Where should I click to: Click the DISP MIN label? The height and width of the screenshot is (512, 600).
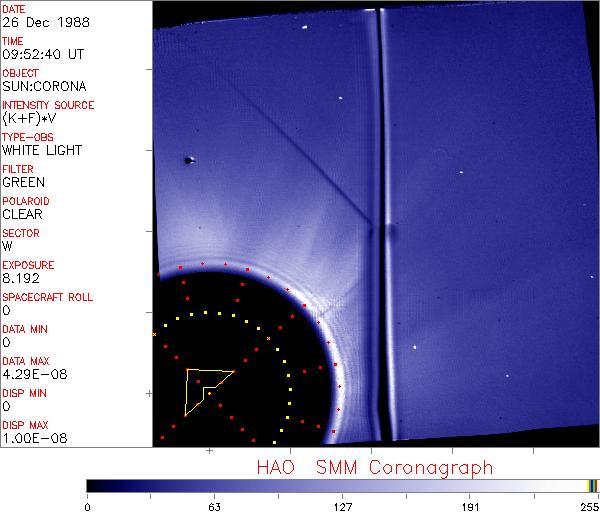click(x=24, y=393)
